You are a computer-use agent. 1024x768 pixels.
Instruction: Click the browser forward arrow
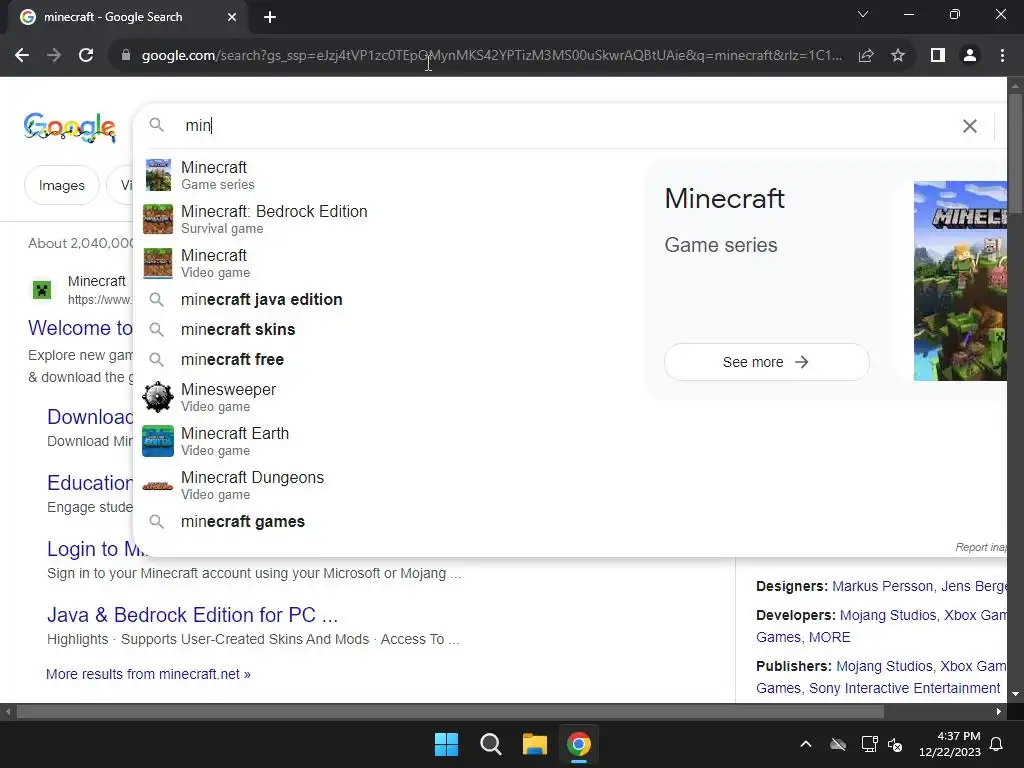[x=54, y=56]
